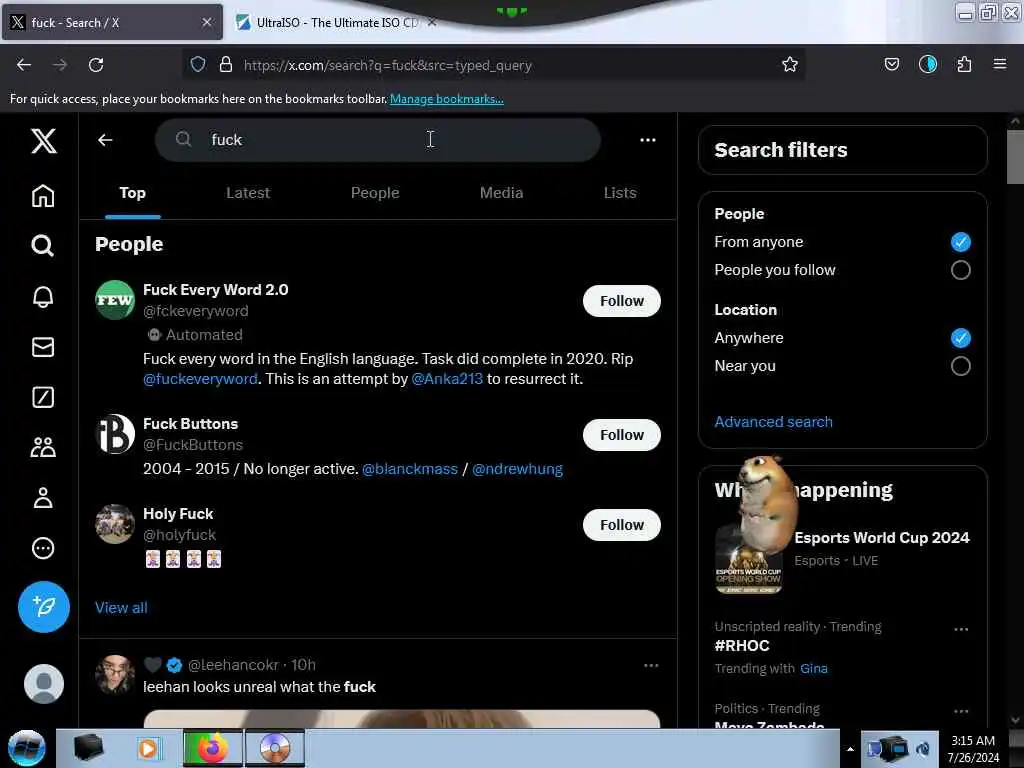Select From anyone radio option

(x=961, y=242)
